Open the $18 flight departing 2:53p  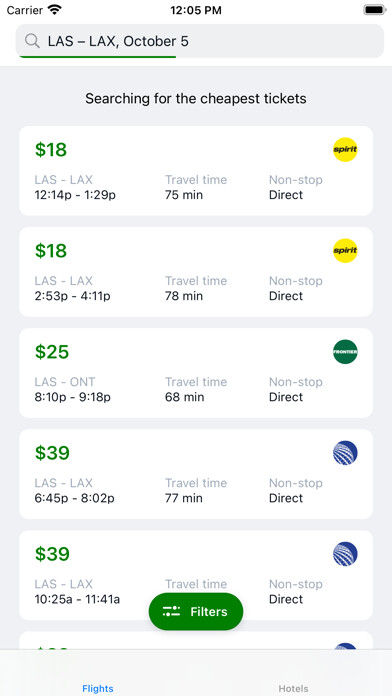(x=196, y=272)
